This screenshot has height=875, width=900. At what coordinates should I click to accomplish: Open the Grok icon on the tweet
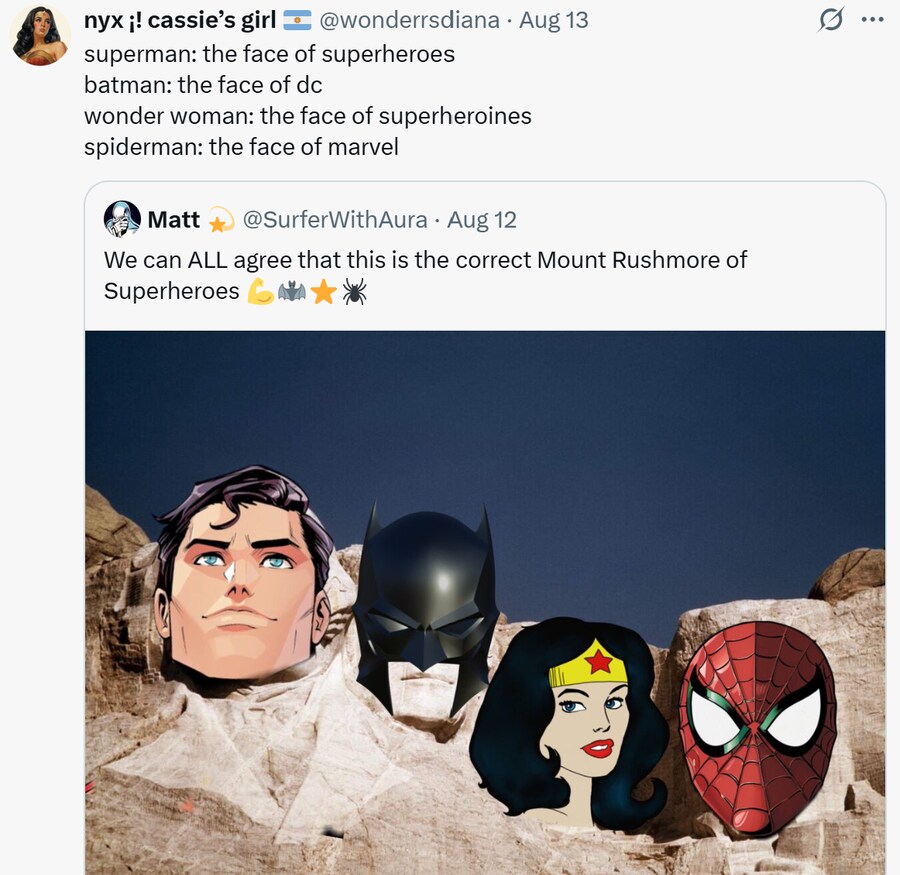[x=831, y=20]
